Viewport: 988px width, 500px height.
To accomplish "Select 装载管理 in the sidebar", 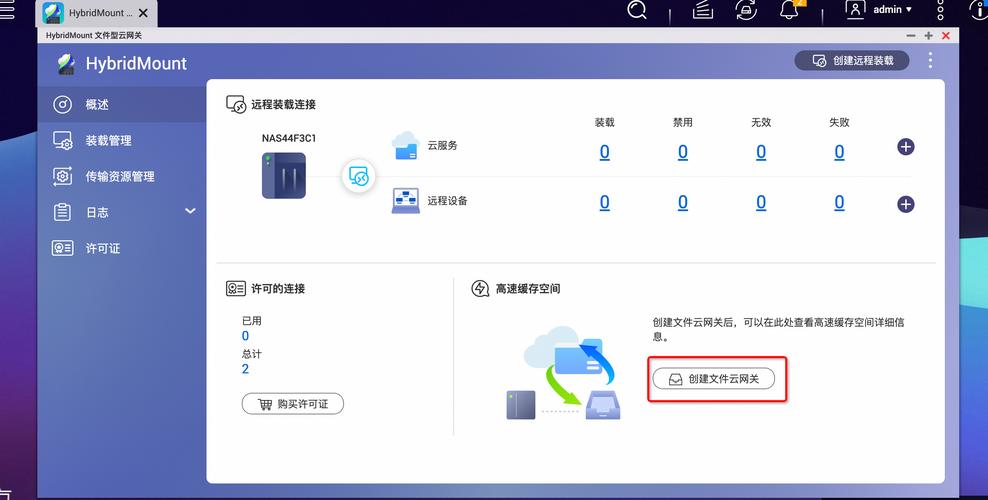I will coord(122,140).
